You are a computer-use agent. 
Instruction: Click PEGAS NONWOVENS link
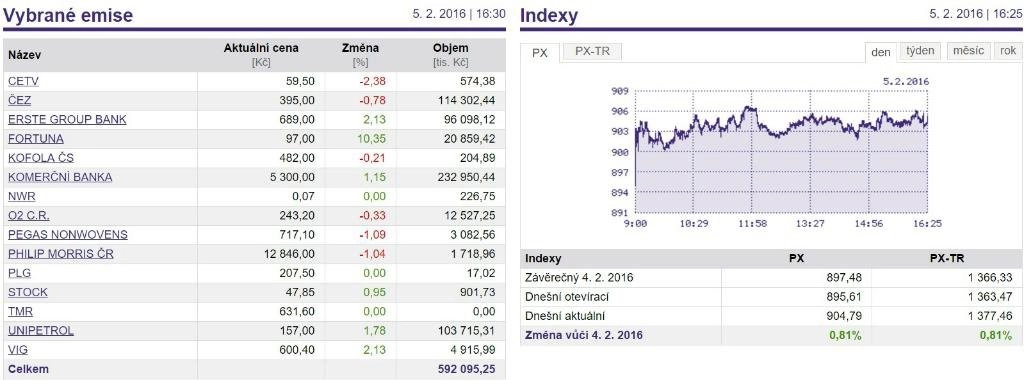tap(68, 234)
